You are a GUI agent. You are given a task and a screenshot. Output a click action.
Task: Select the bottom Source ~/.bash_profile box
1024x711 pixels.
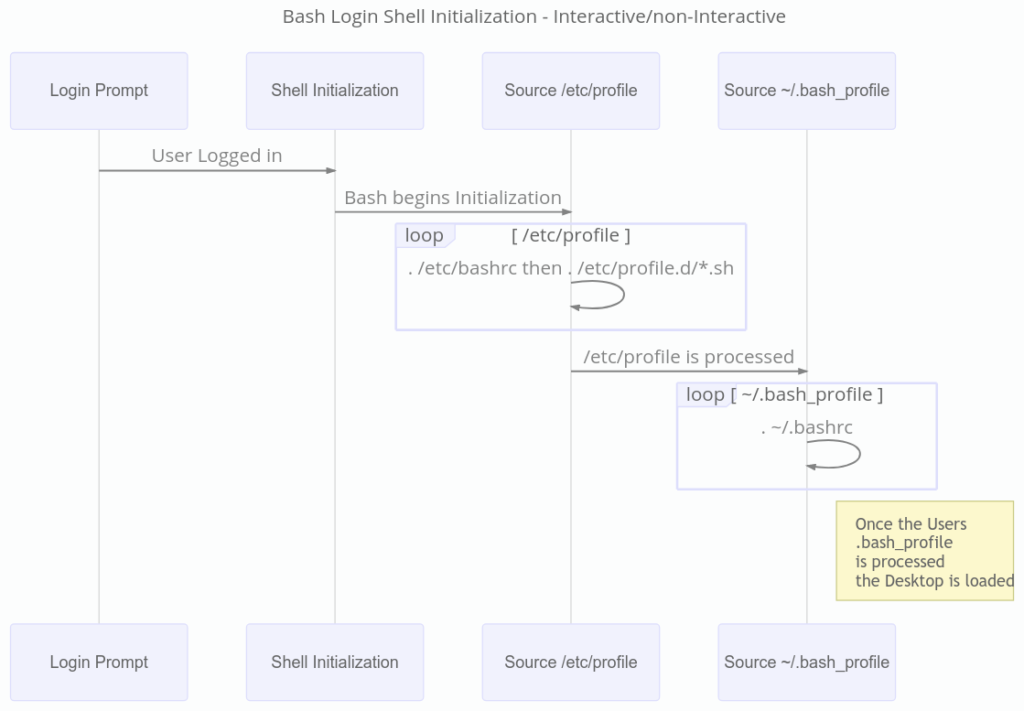pyautogui.click(x=807, y=662)
